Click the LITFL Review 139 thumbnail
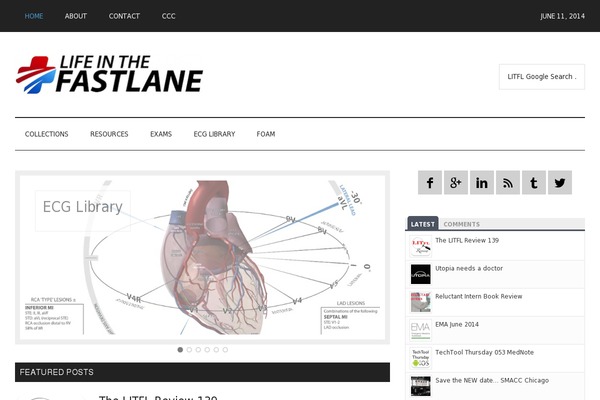This screenshot has width=600, height=400. click(x=421, y=246)
